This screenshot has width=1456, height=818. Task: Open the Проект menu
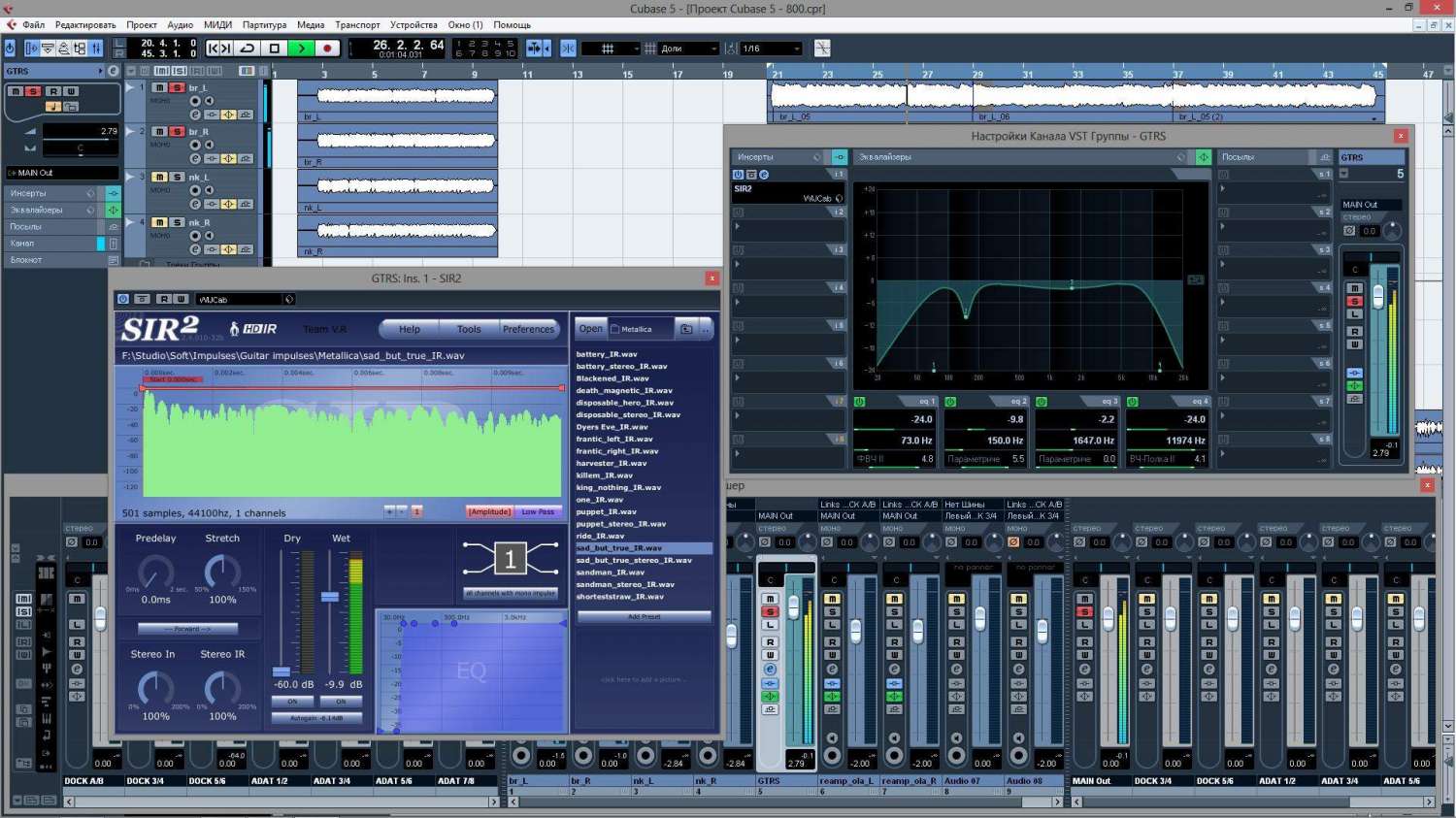point(142,25)
